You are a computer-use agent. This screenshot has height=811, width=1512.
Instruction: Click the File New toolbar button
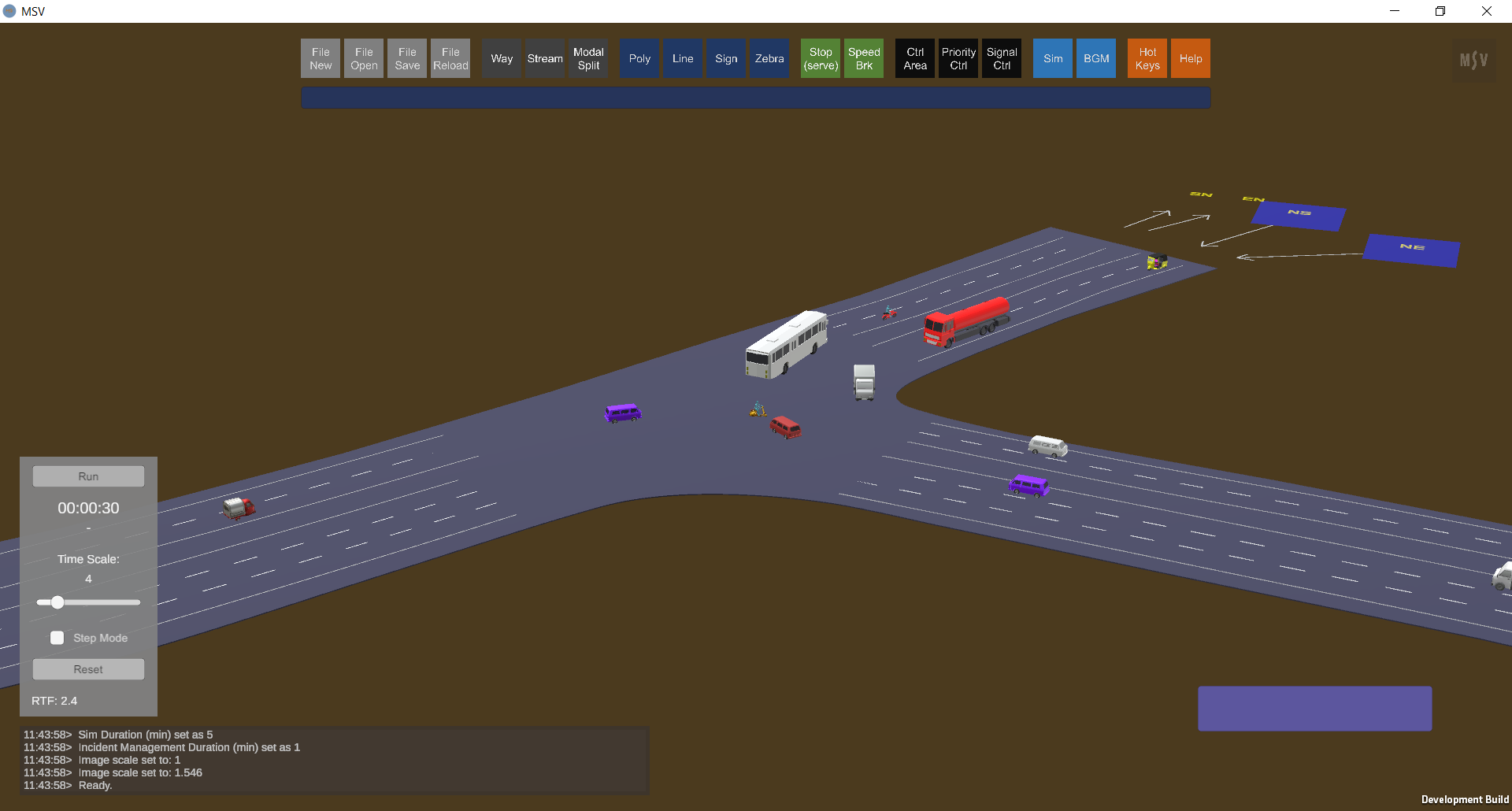coord(321,58)
